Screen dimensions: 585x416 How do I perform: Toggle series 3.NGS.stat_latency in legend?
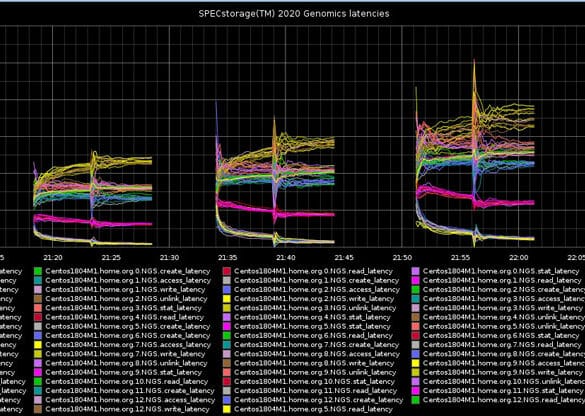click(123, 308)
